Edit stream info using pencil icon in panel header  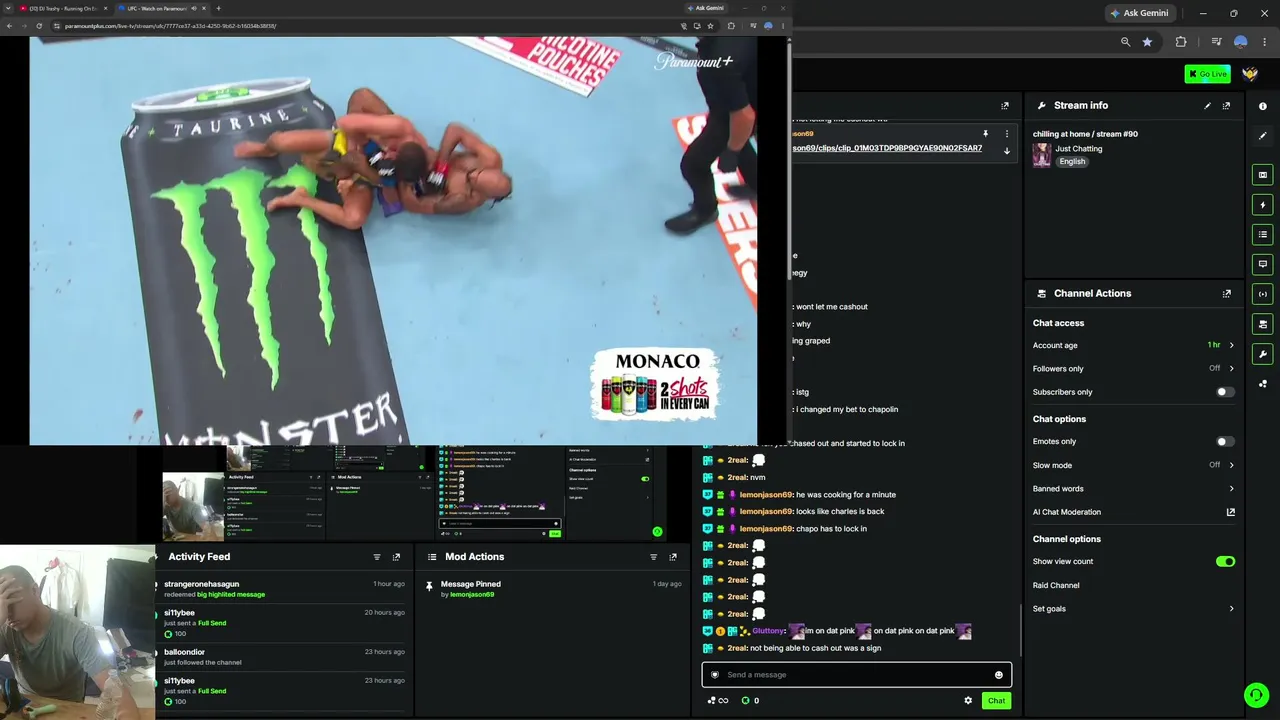click(x=1207, y=106)
